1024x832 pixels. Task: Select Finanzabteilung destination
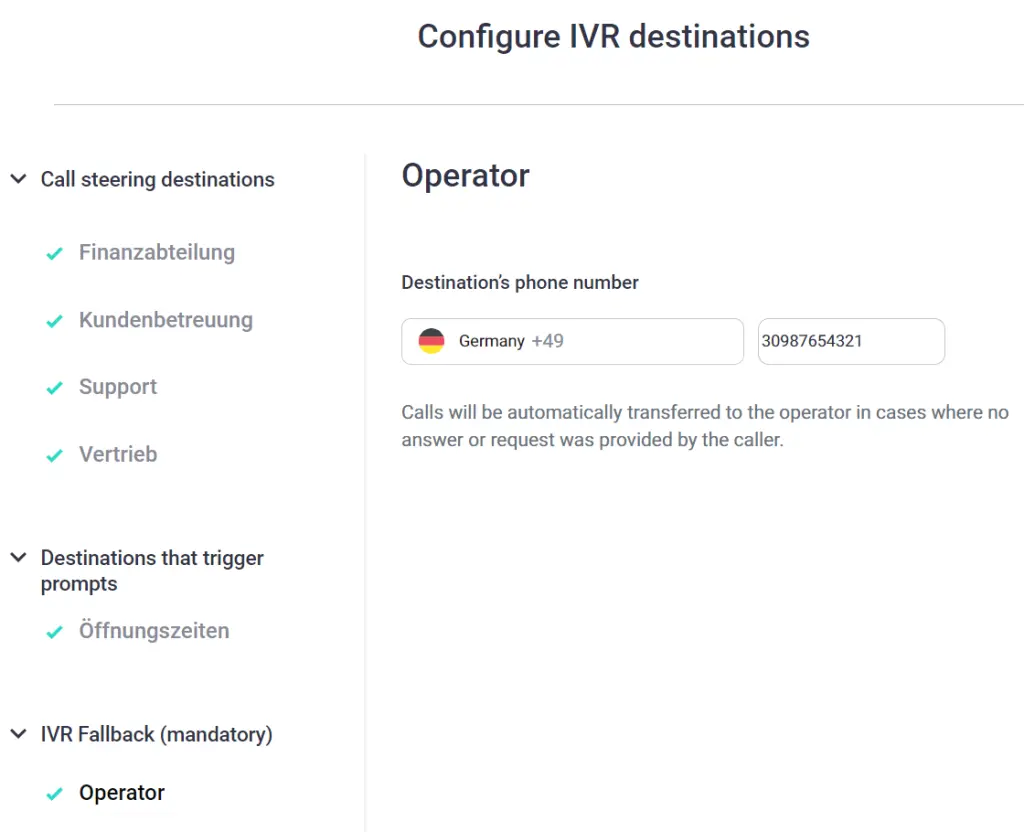[x=157, y=252]
